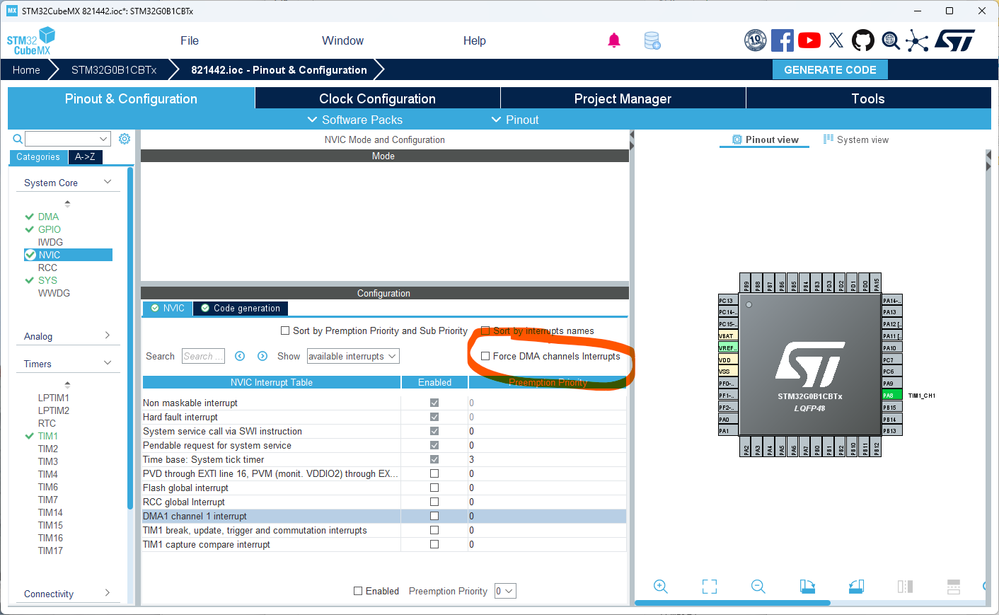The image size is (999, 615).
Task: Click the search magnifier in category panel
Action: point(18,139)
